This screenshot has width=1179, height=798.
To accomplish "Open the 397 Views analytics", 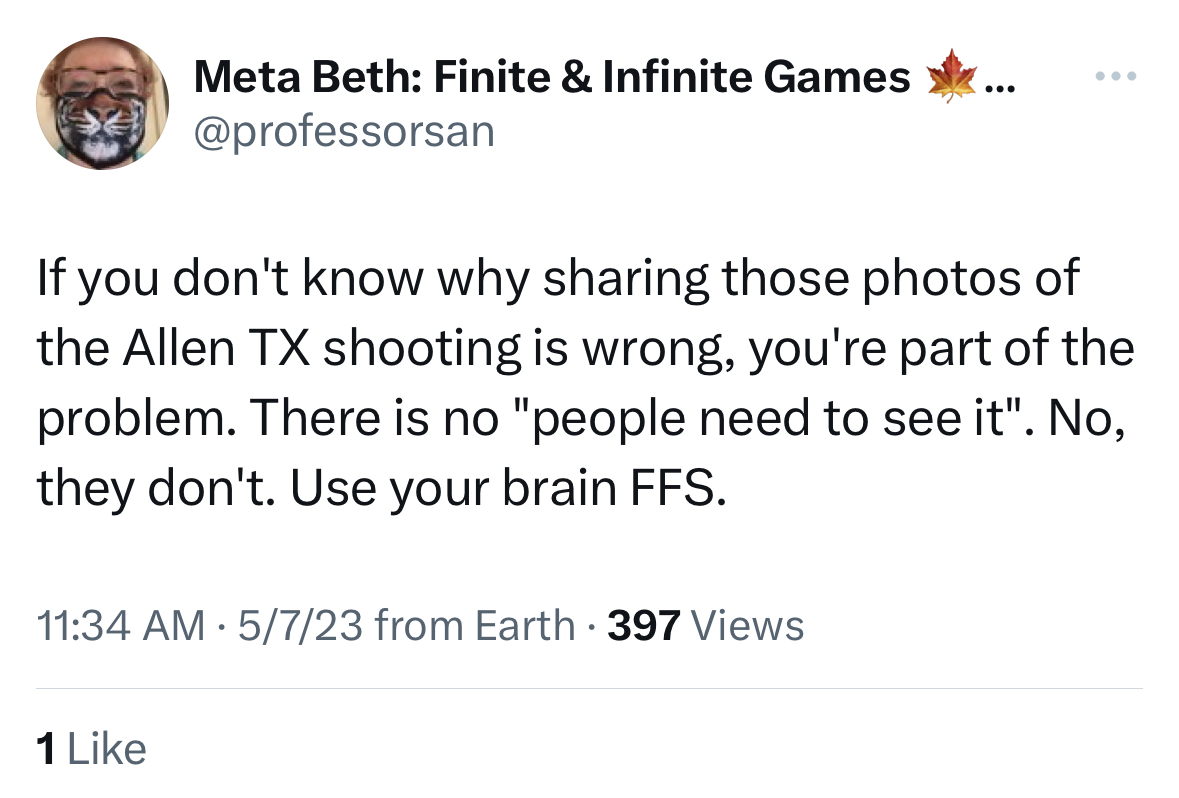I will (x=706, y=626).
